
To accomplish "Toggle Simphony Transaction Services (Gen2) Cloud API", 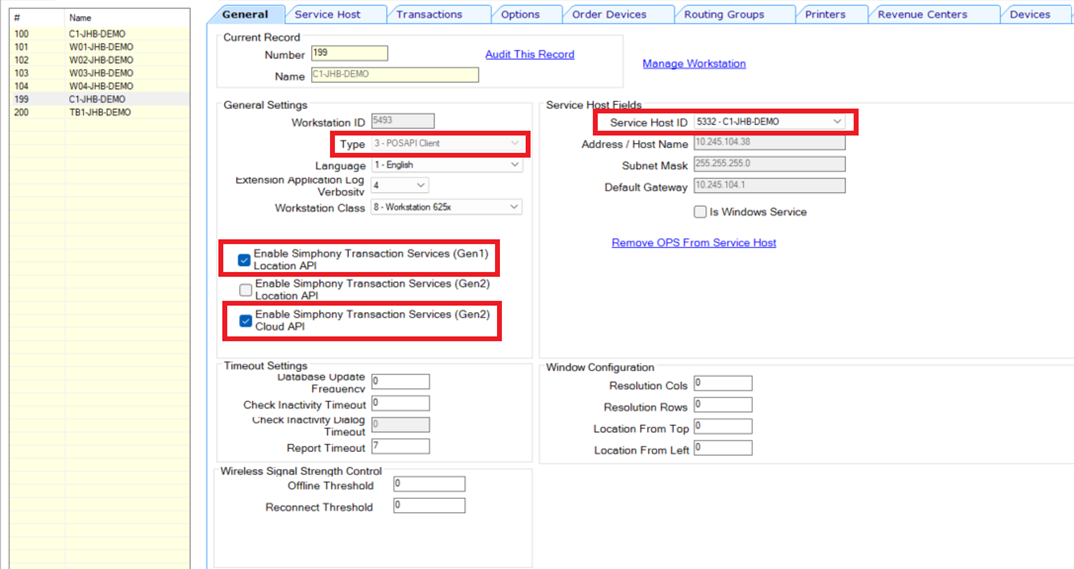I will pyautogui.click(x=245, y=321).
